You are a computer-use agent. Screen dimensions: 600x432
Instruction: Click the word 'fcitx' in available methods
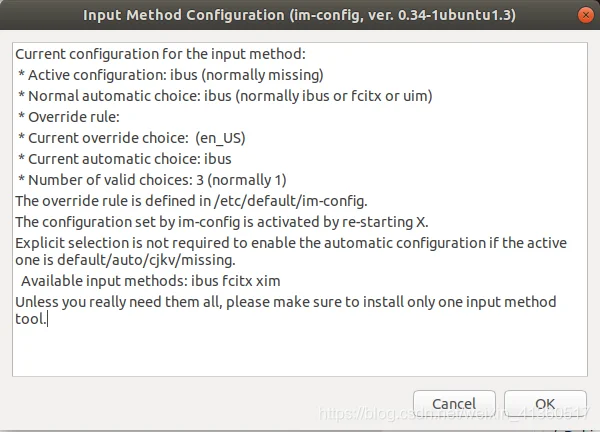pos(237,281)
